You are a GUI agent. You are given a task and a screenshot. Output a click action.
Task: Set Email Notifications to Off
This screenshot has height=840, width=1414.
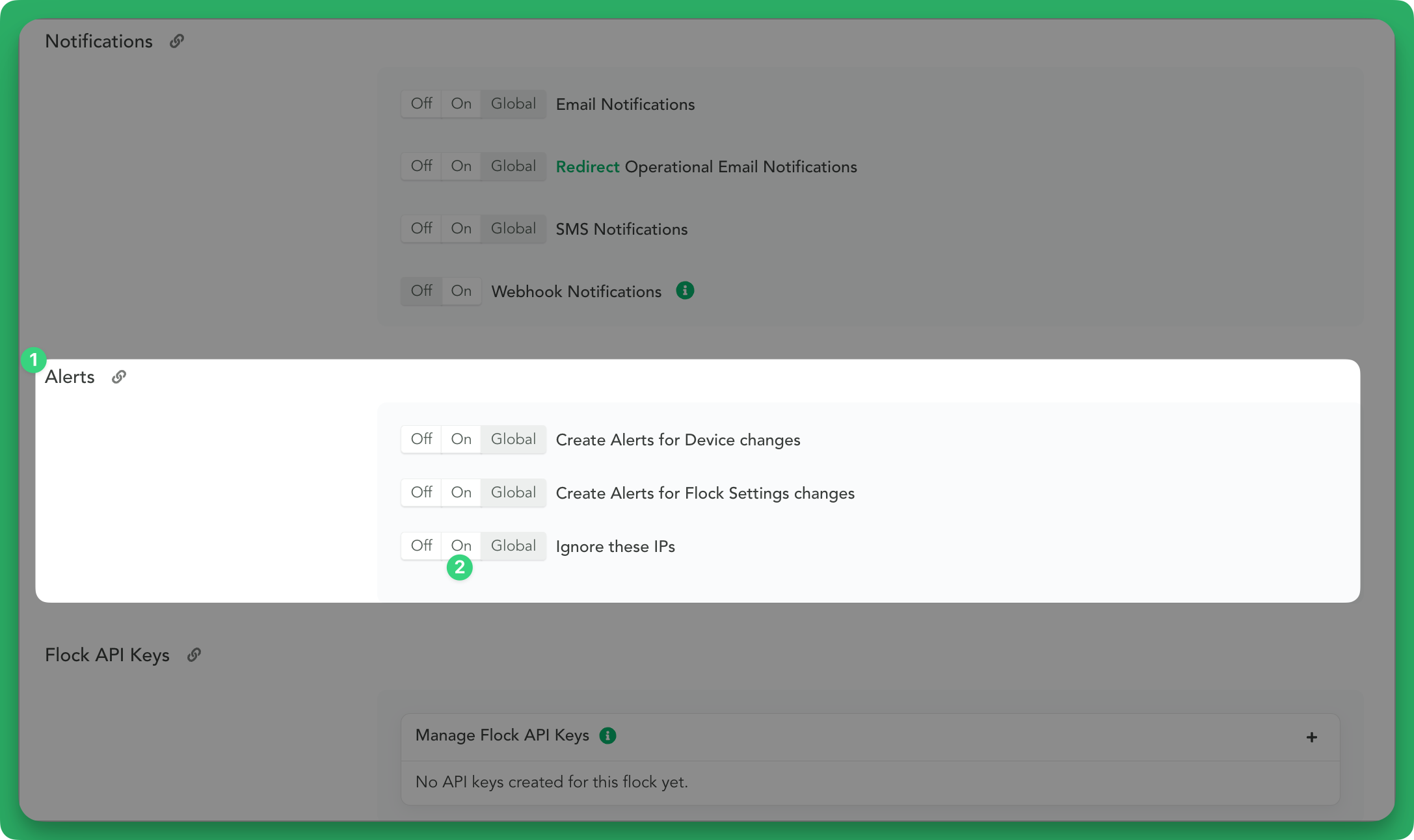coord(421,104)
